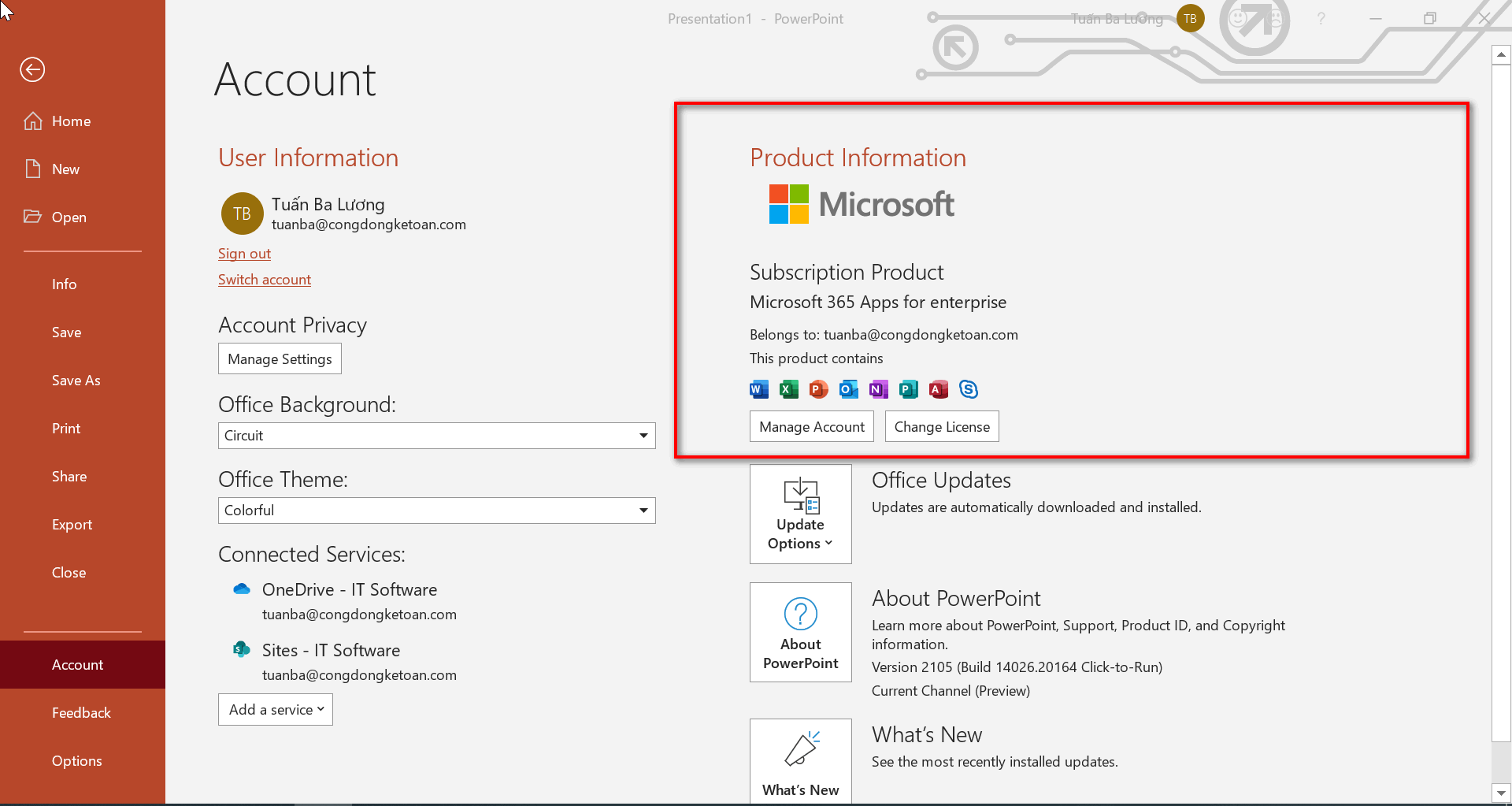1512x806 pixels.
Task: Click the Help question mark icon
Action: (x=1321, y=19)
